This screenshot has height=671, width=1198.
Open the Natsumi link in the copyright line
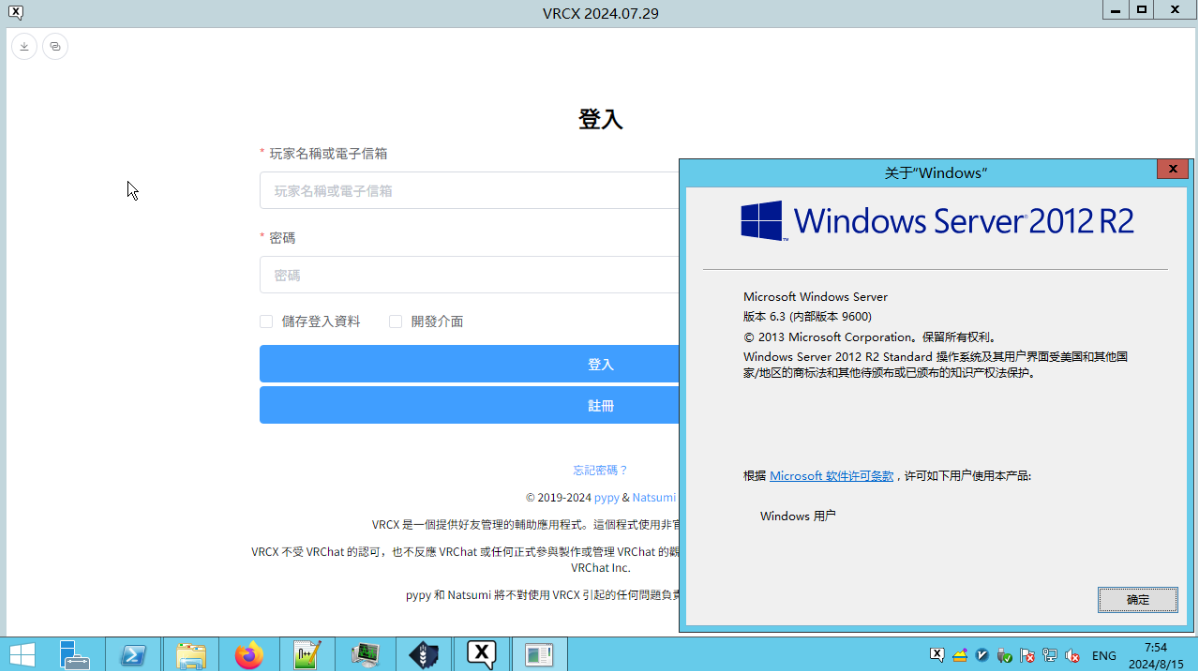click(x=654, y=498)
